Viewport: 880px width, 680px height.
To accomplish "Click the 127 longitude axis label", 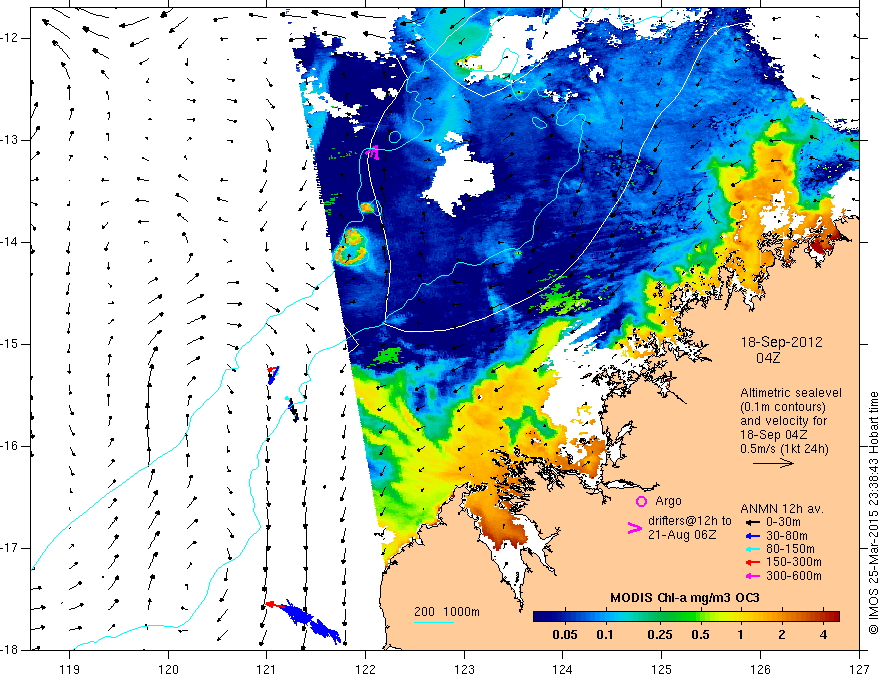I will (x=859, y=669).
